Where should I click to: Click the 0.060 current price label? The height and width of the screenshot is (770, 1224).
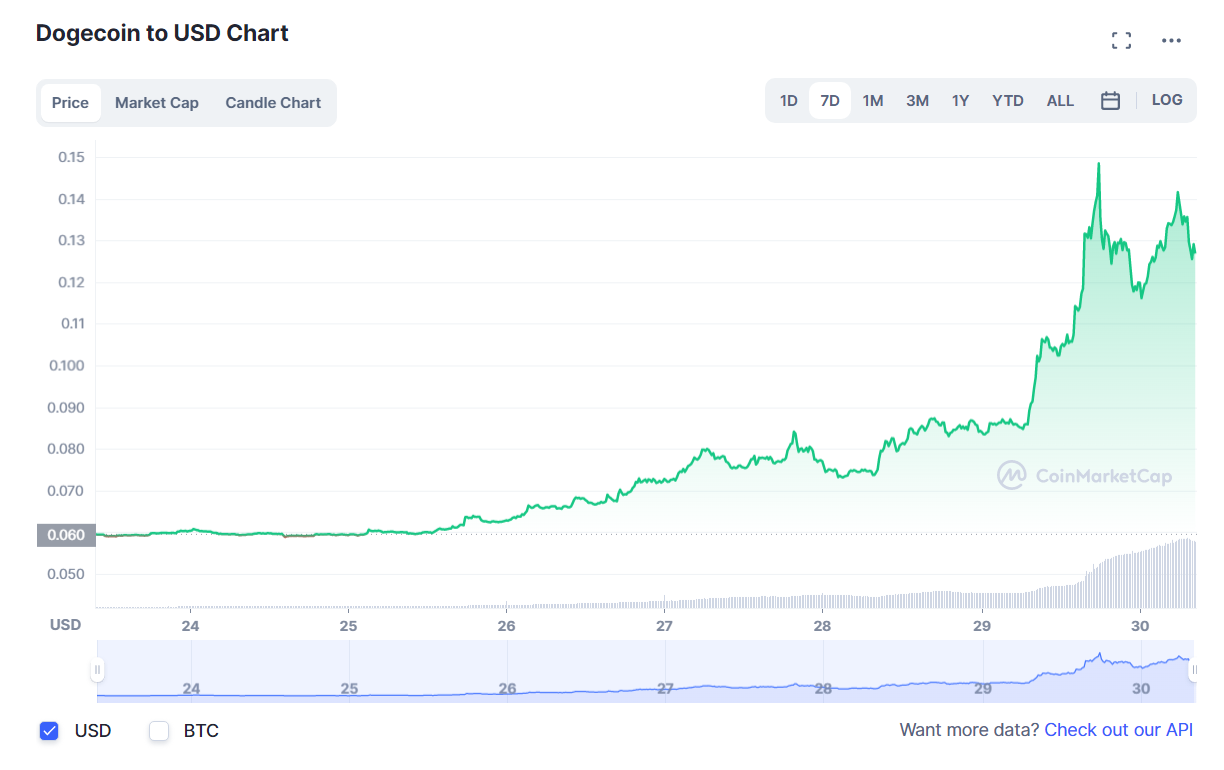click(x=66, y=535)
